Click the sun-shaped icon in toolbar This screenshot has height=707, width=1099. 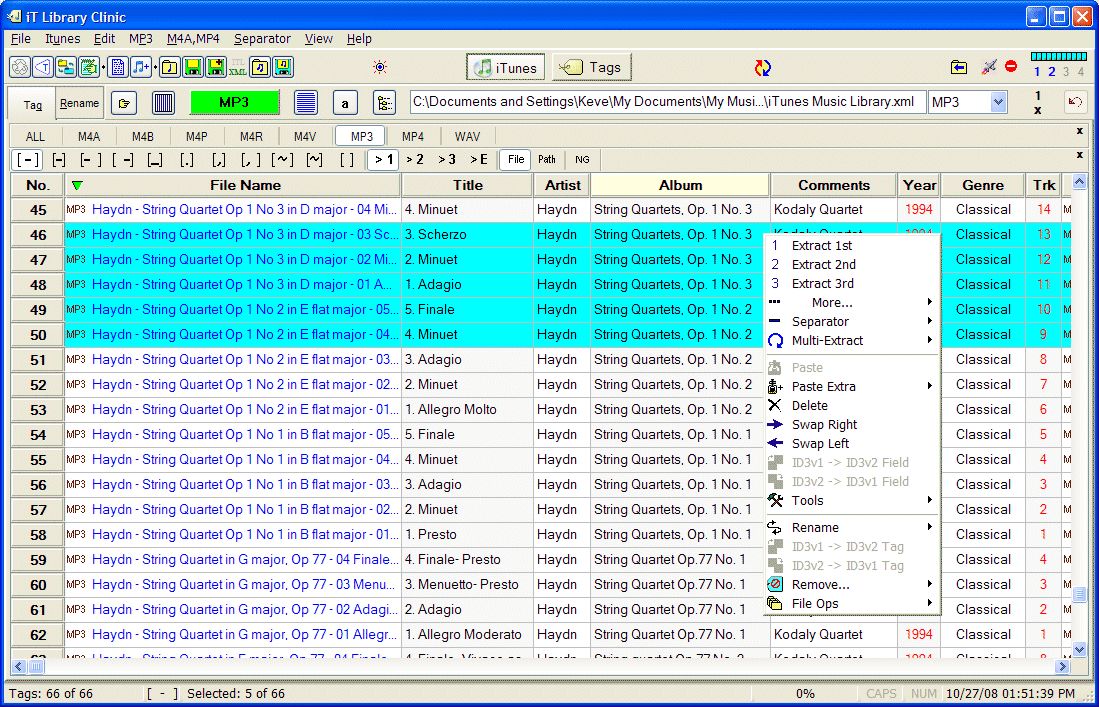pyautogui.click(x=380, y=67)
